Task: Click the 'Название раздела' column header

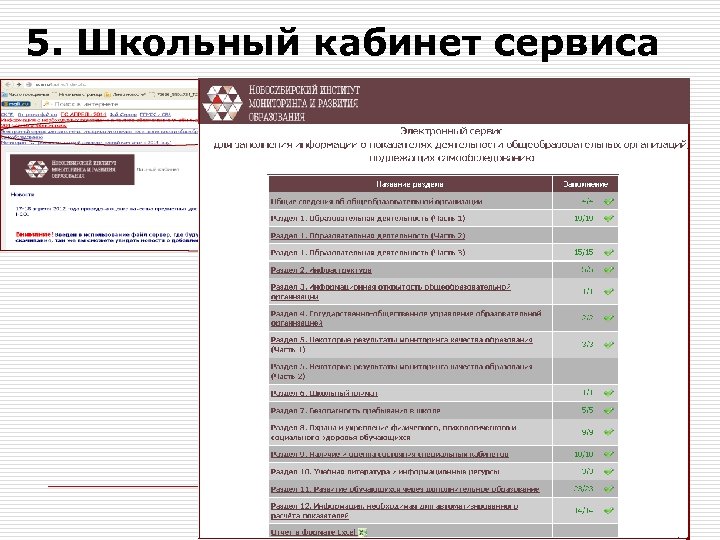Action: coord(410,184)
